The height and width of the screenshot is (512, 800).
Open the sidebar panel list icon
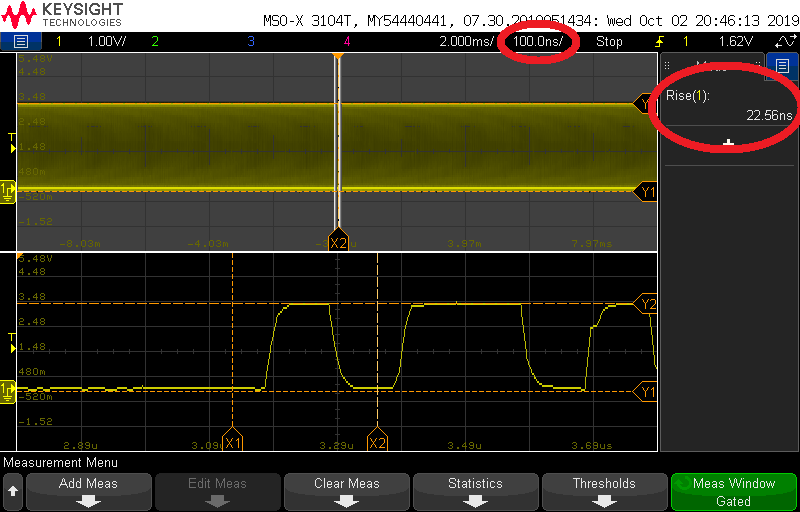tap(782, 67)
